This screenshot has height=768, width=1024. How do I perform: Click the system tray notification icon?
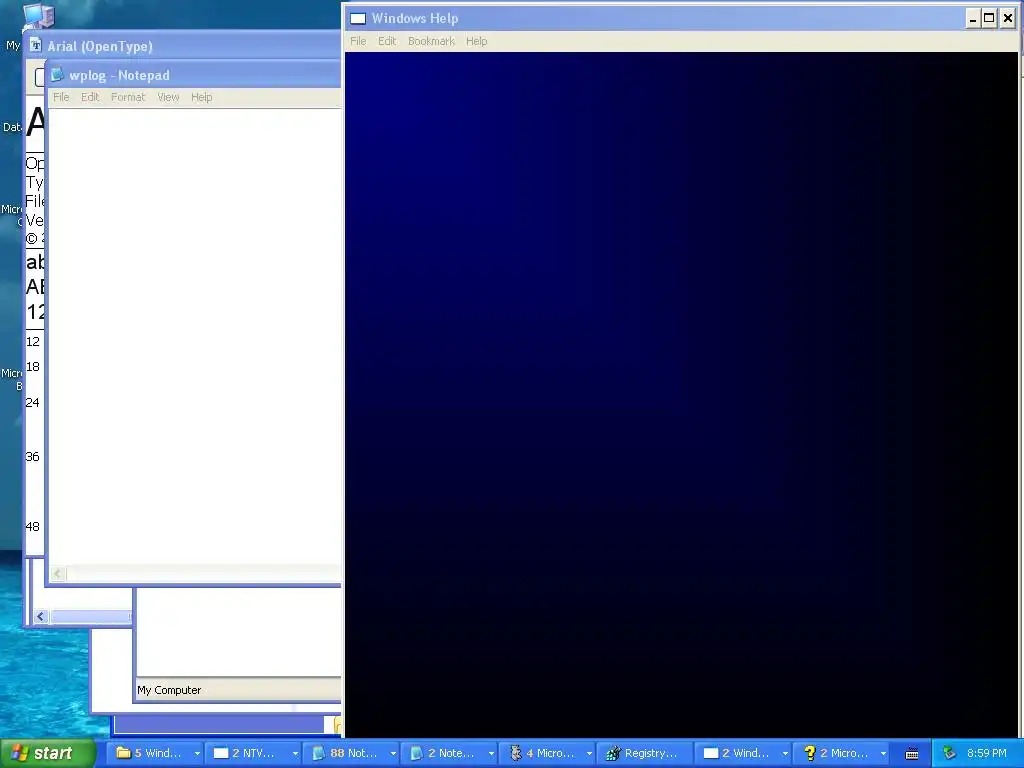pos(949,754)
